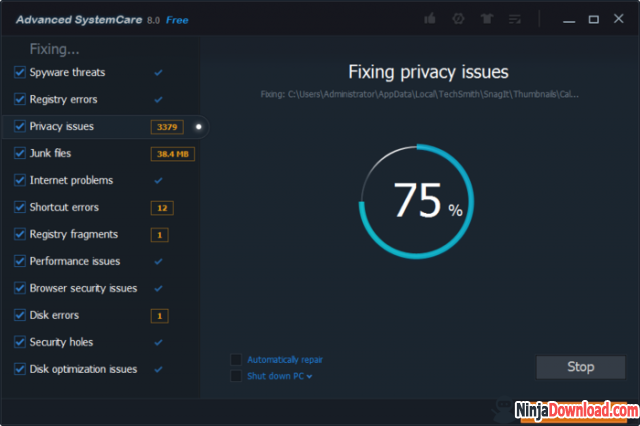
Task: Click the Disk errors 1 count badge
Action: click(x=160, y=315)
